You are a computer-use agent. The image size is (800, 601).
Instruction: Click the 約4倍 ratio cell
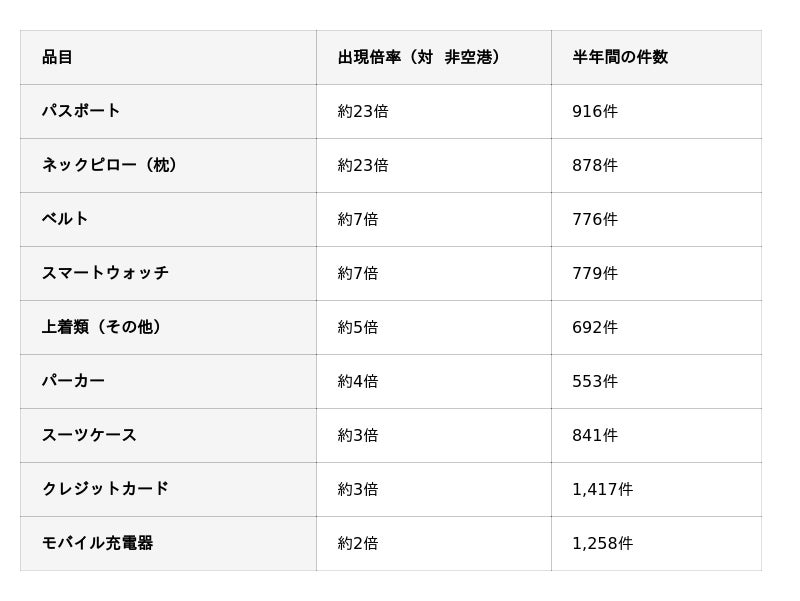click(x=358, y=381)
